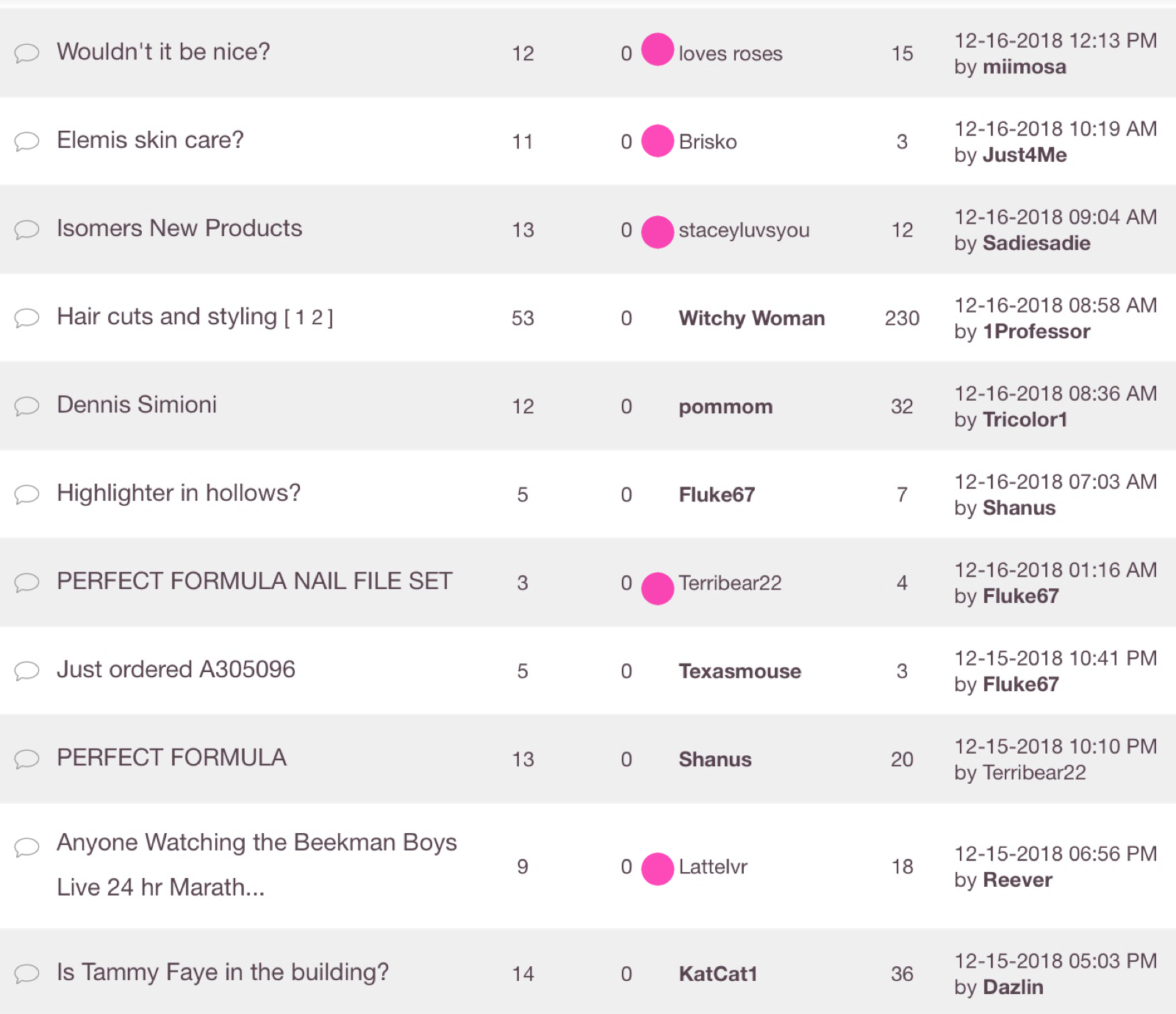The width and height of the screenshot is (1176, 1014).
Task: Open the Hair cuts and styling thread
Action: (x=167, y=317)
